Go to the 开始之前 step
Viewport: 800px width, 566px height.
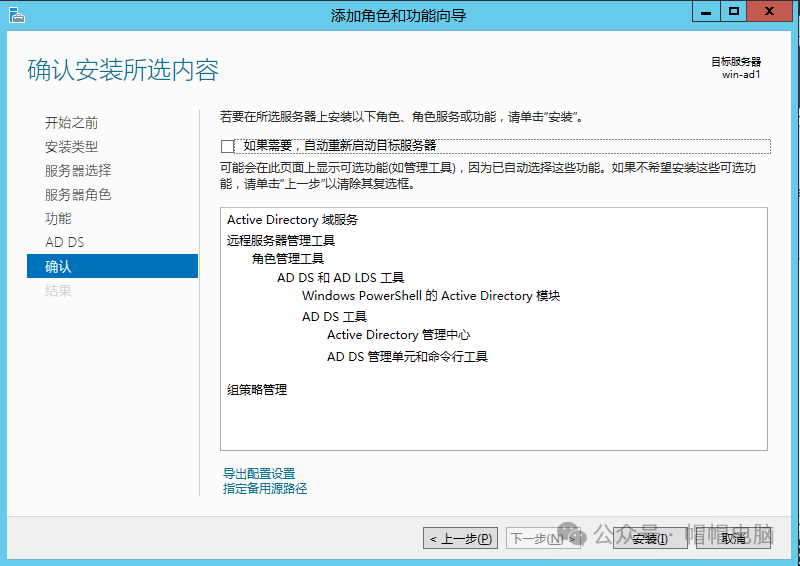click(71, 122)
